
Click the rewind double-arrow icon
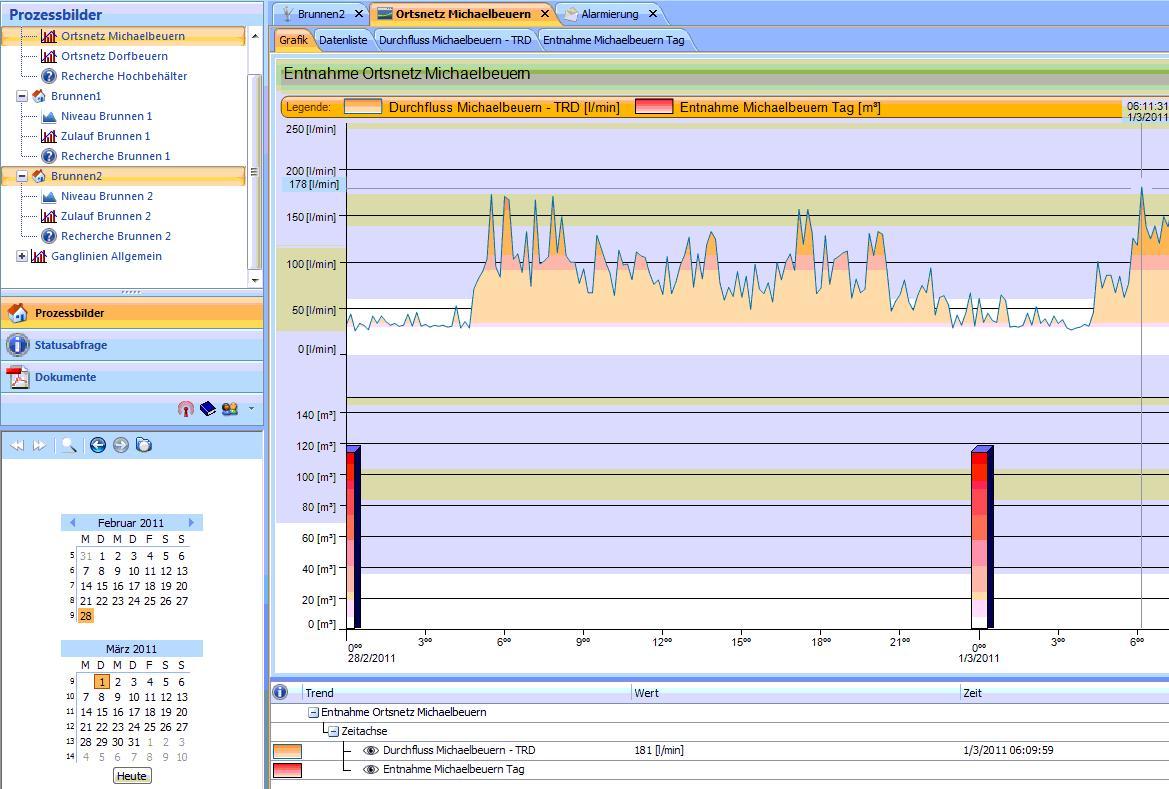coord(17,445)
